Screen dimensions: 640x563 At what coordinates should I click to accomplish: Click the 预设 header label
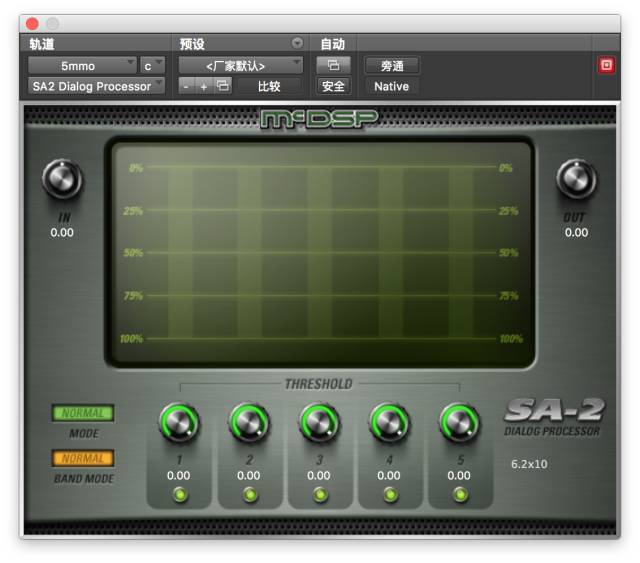(192, 43)
